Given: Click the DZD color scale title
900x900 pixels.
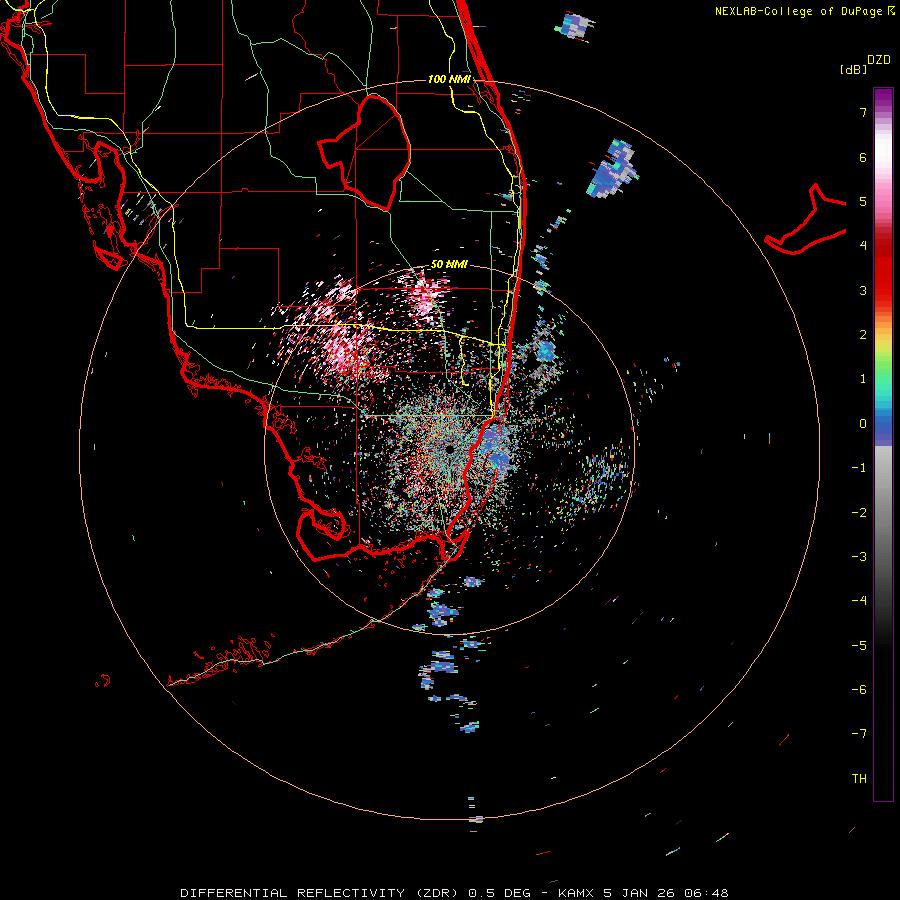Looking at the screenshot, I should (x=879, y=60).
